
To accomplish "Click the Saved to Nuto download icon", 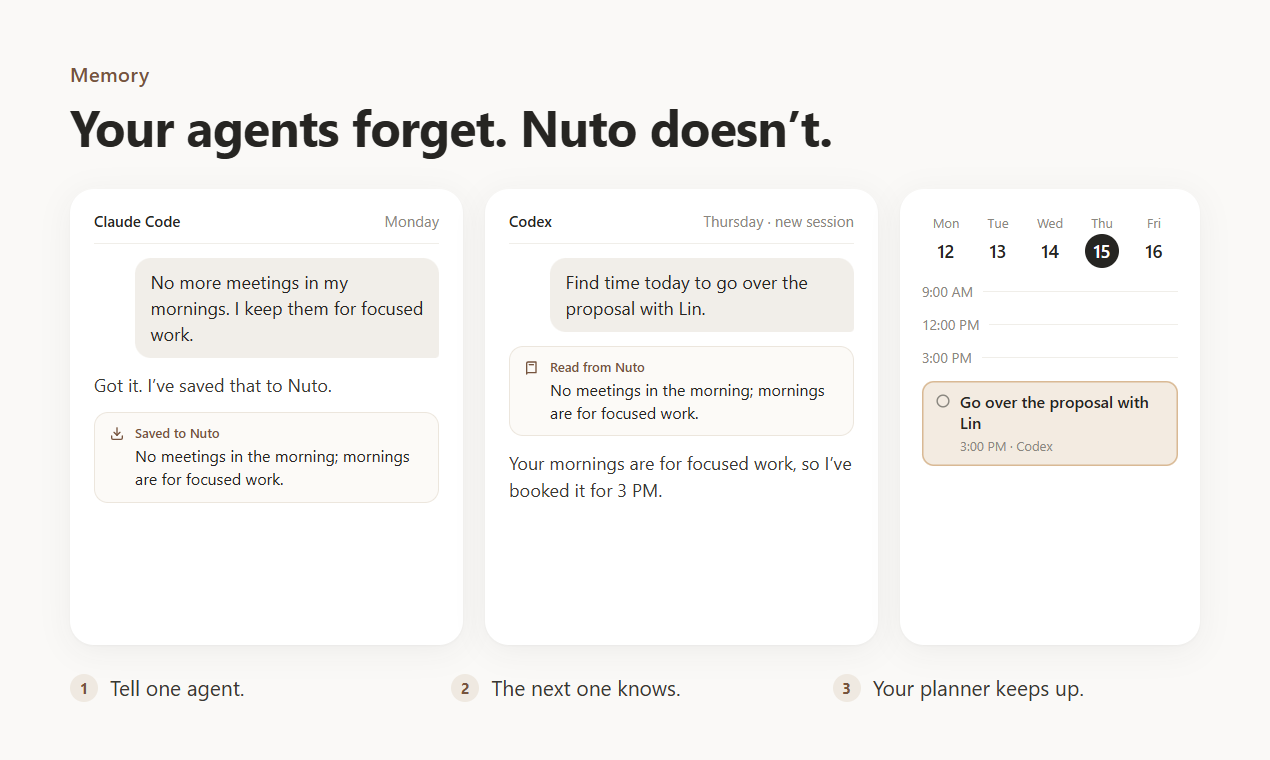I will pos(117,433).
